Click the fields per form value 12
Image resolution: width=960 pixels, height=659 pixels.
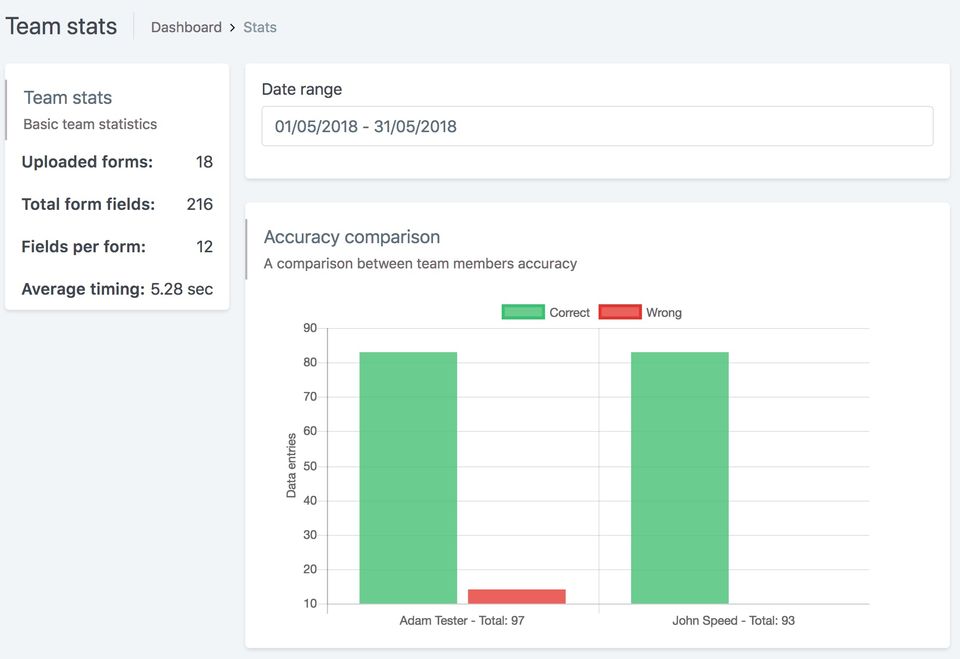204,246
